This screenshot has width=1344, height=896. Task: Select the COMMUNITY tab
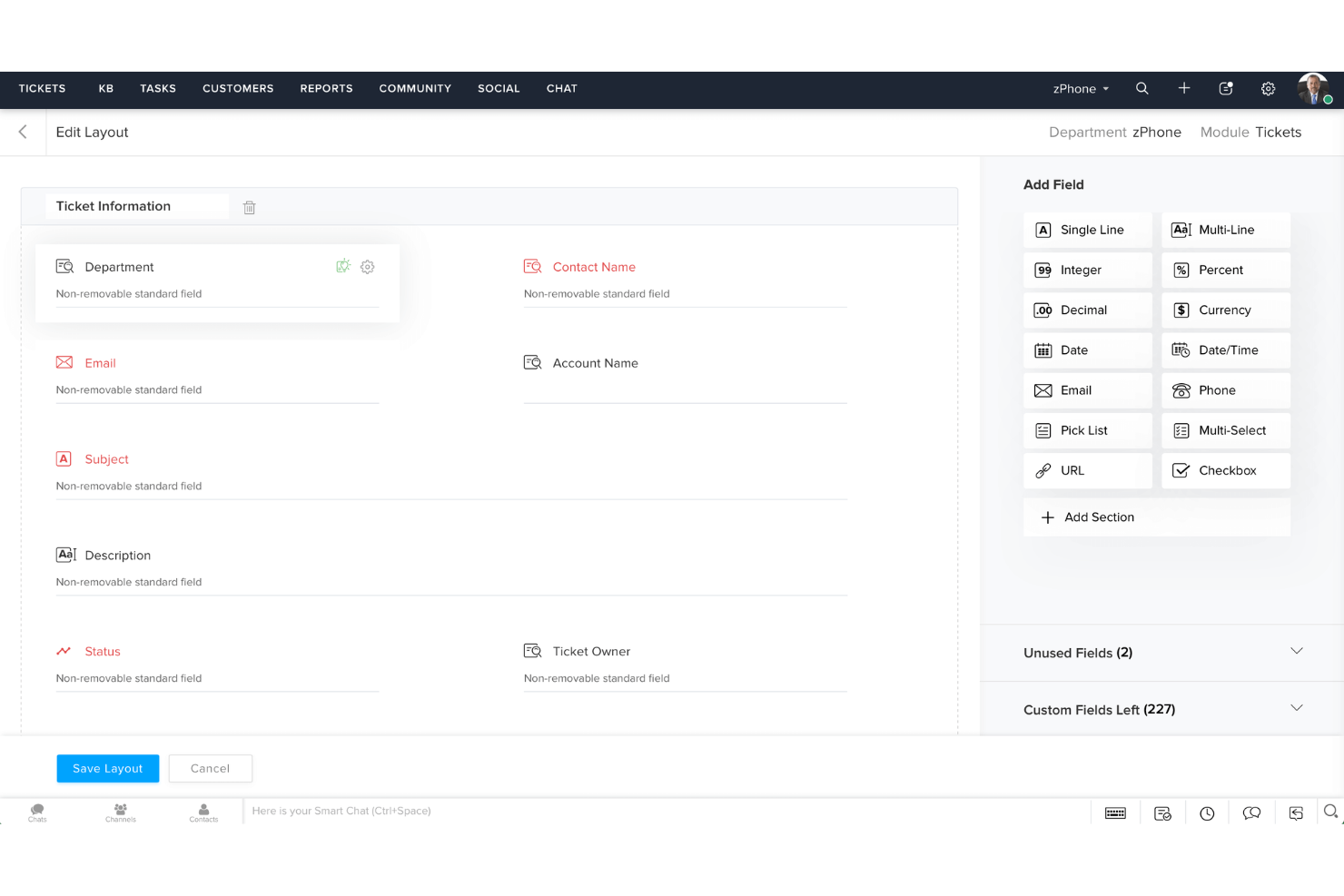(415, 89)
